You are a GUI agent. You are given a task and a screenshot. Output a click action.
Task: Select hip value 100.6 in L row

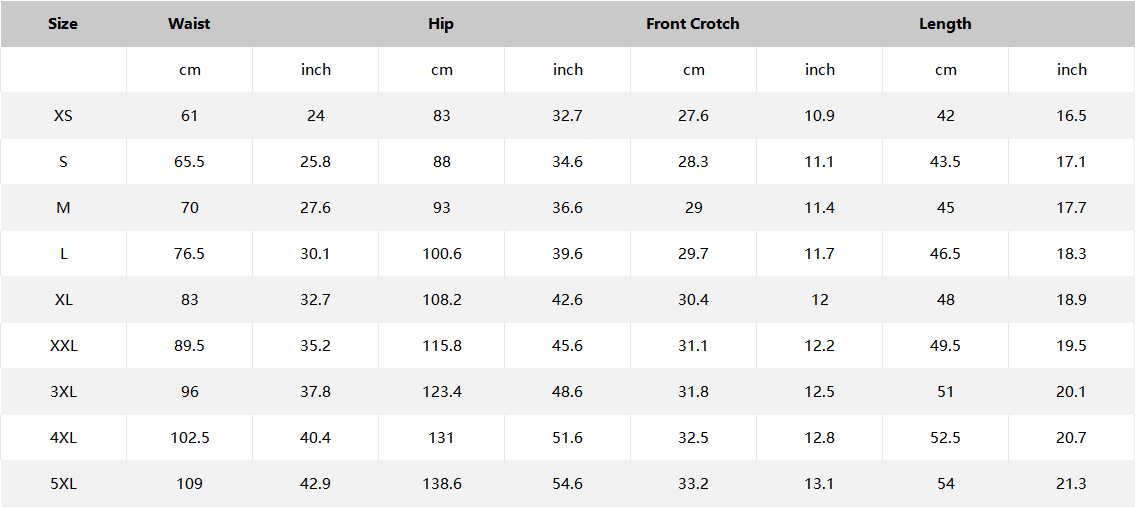tap(442, 254)
